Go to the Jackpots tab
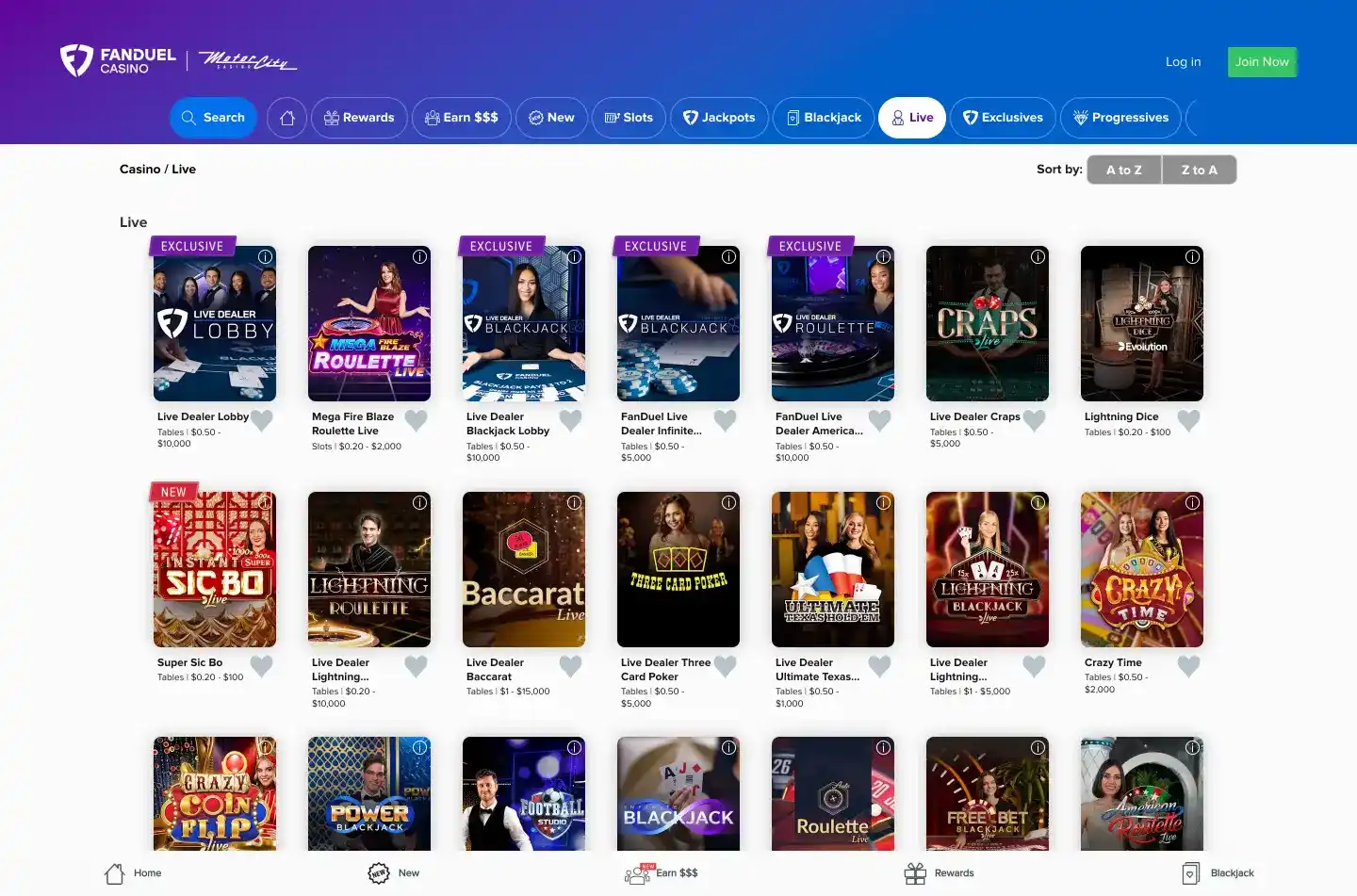This screenshot has height=896, width=1357. coord(719,118)
